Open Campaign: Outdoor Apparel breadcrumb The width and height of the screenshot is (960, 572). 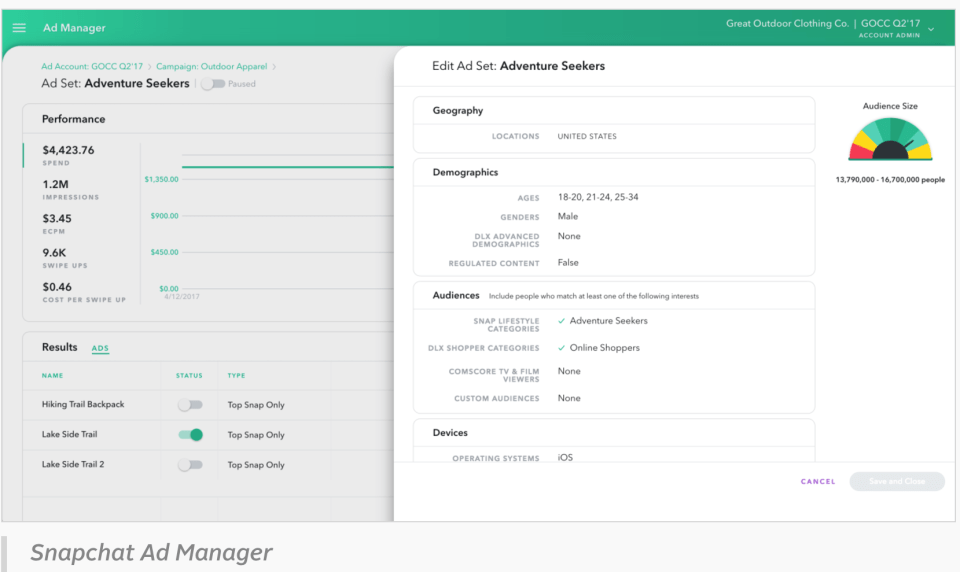(211, 66)
